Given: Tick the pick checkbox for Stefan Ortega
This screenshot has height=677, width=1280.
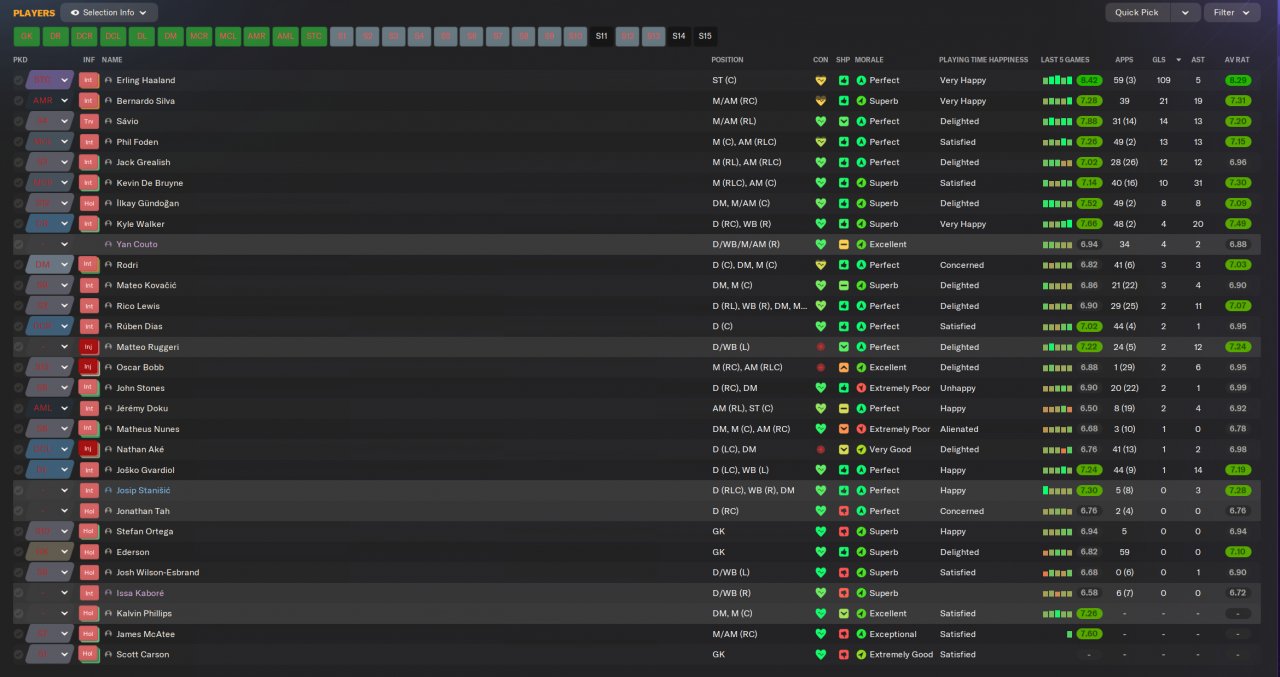Looking at the screenshot, I should click(x=19, y=531).
